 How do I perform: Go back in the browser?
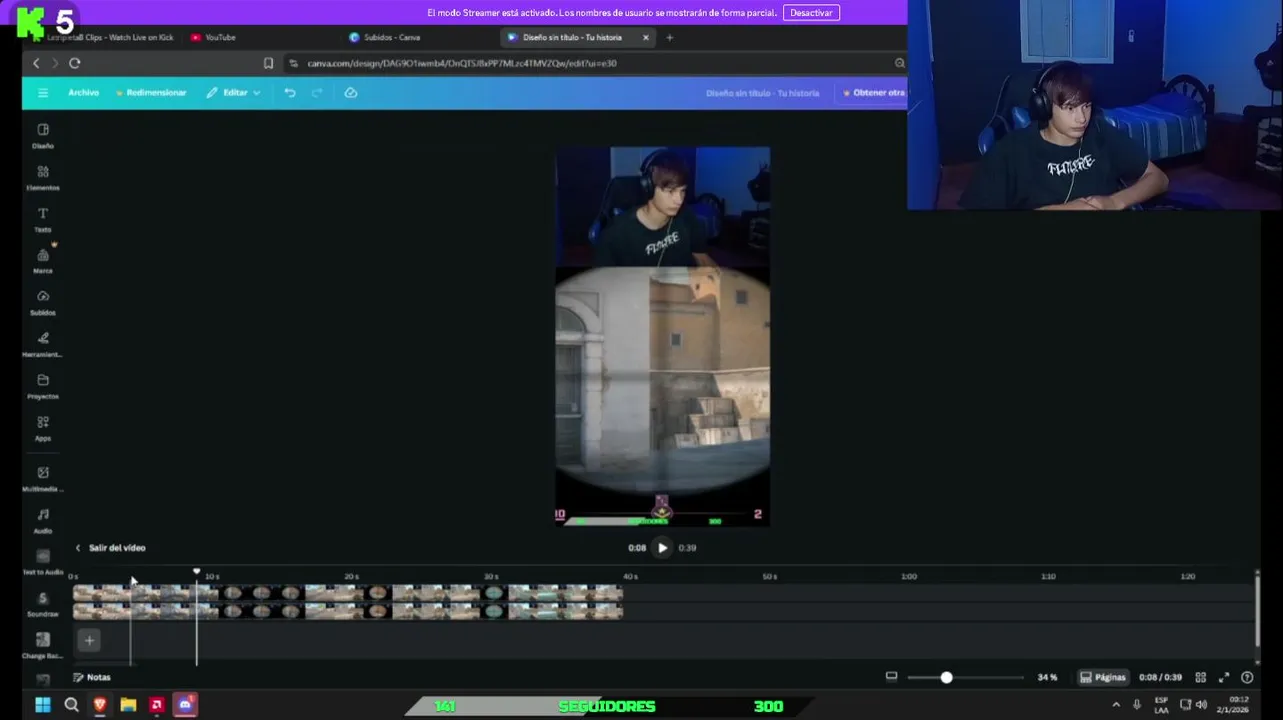[x=36, y=63]
